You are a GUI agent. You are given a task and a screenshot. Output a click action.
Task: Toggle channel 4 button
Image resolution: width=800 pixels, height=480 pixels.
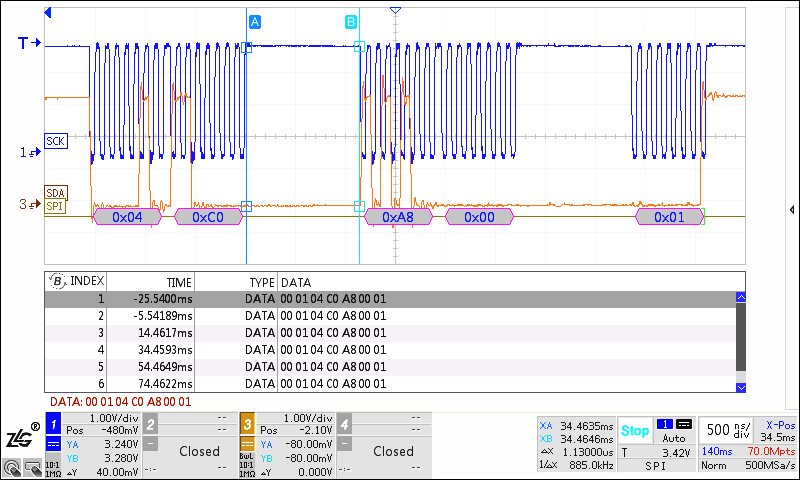pyautogui.click(x=344, y=424)
